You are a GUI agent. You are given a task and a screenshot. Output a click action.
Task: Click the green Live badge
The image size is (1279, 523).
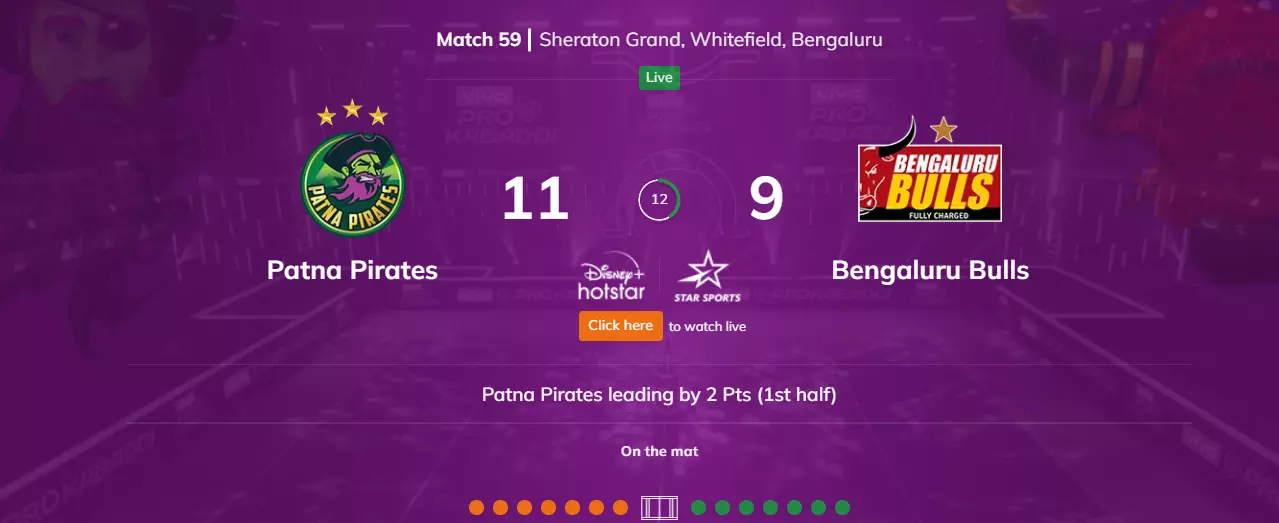(x=659, y=77)
